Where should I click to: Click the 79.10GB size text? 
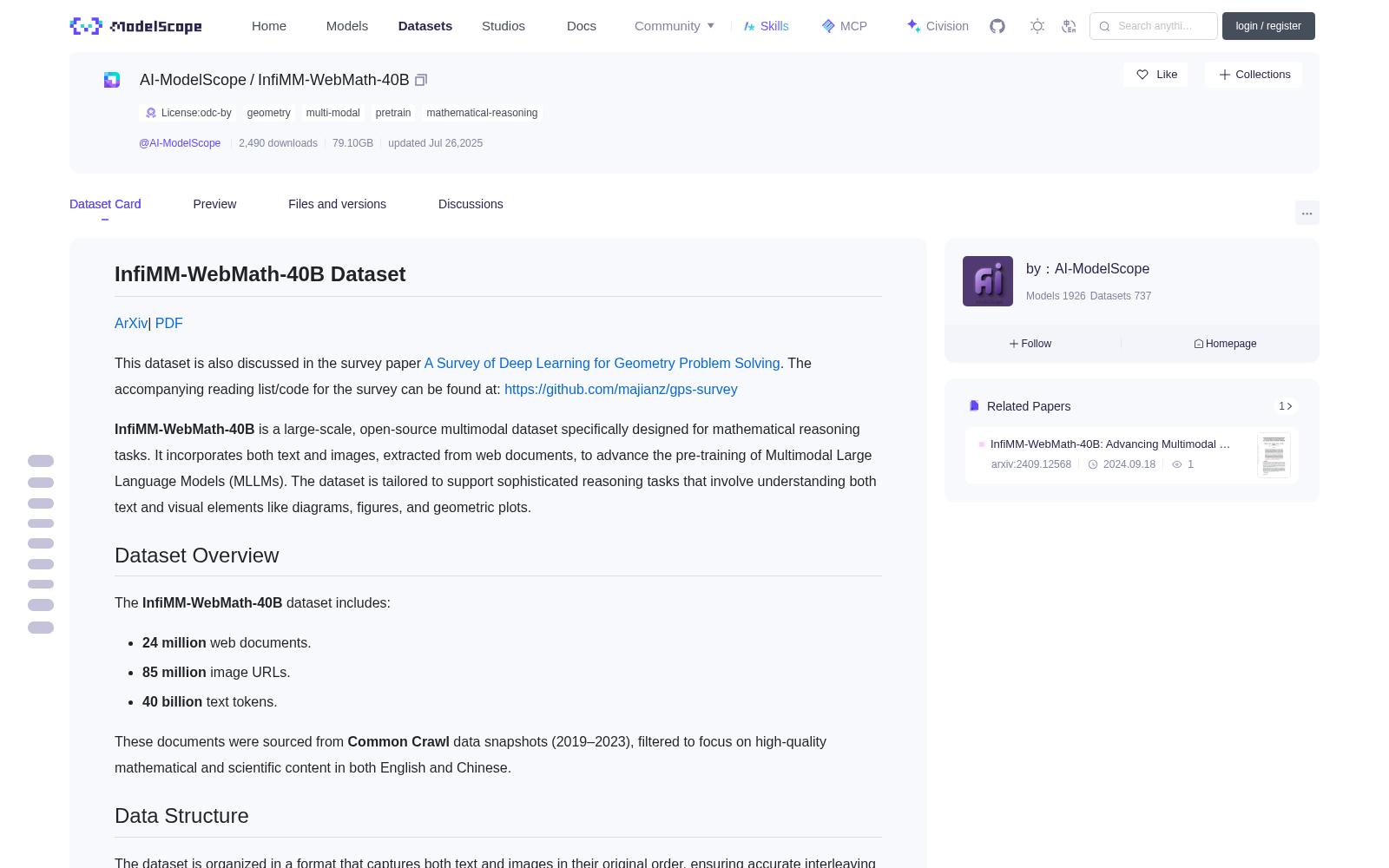[352, 143]
